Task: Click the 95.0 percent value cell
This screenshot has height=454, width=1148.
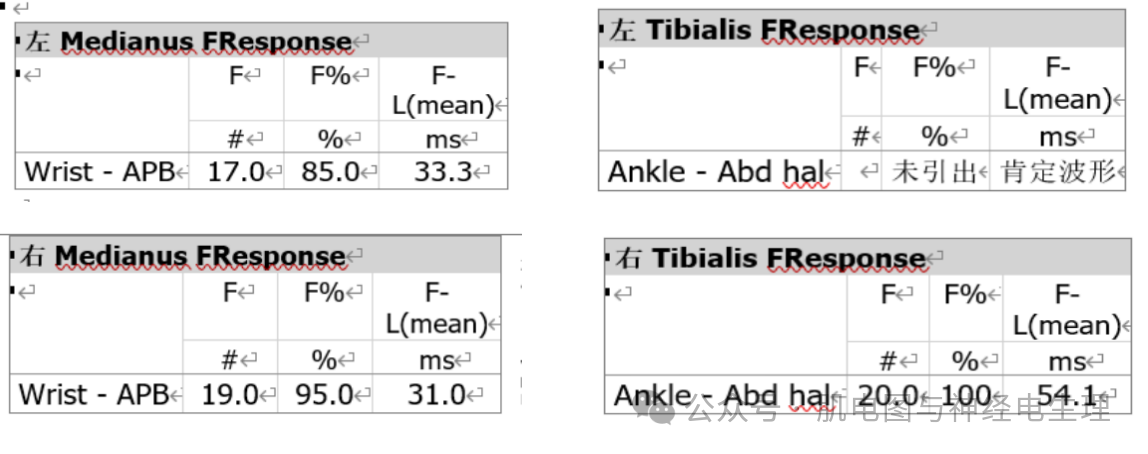Action: (324, 395)
